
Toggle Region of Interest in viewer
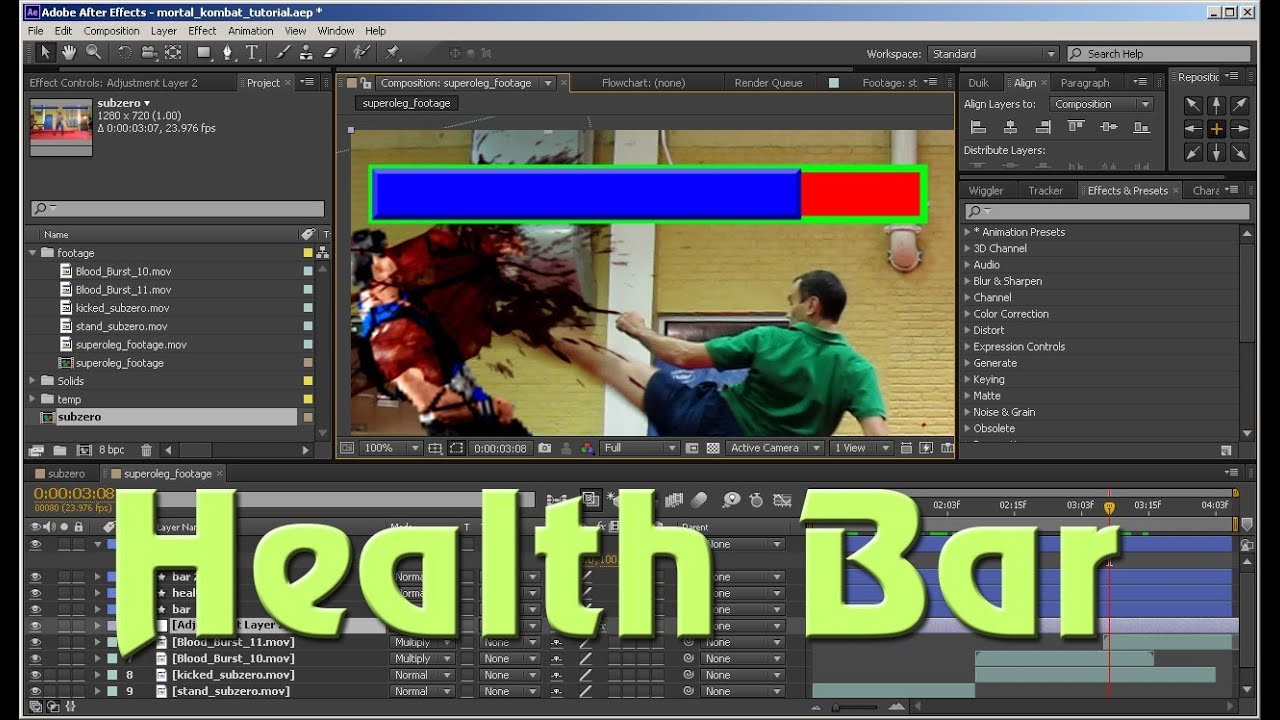(692, 448)
